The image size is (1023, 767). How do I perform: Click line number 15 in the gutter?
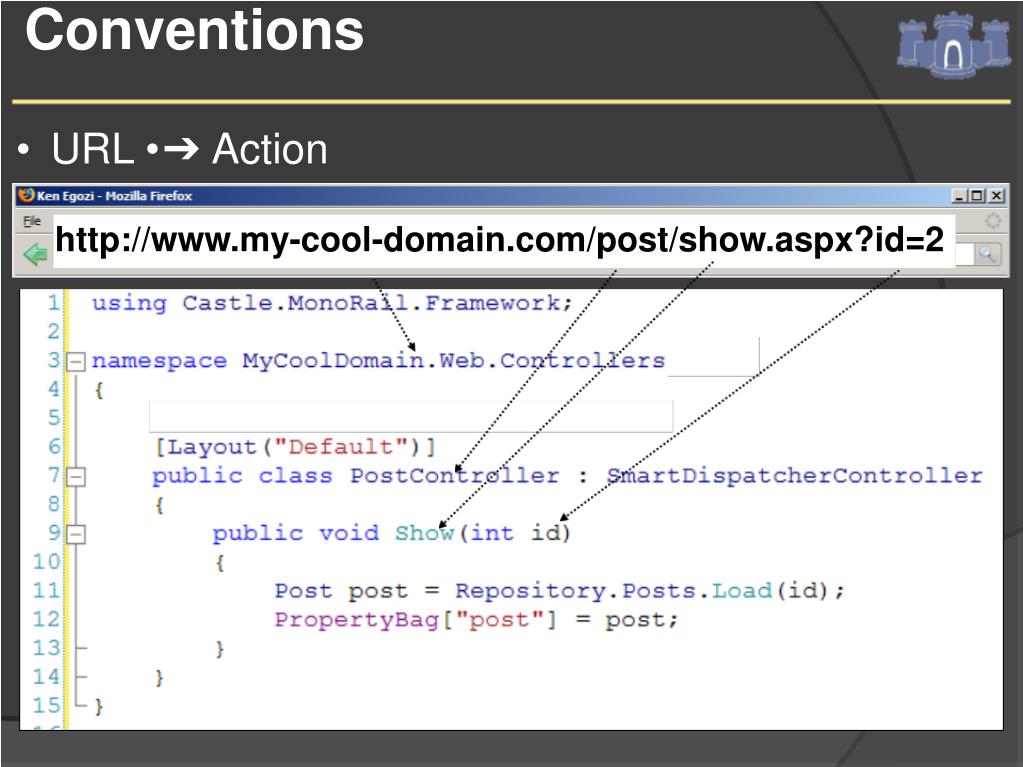click(46, 706)
